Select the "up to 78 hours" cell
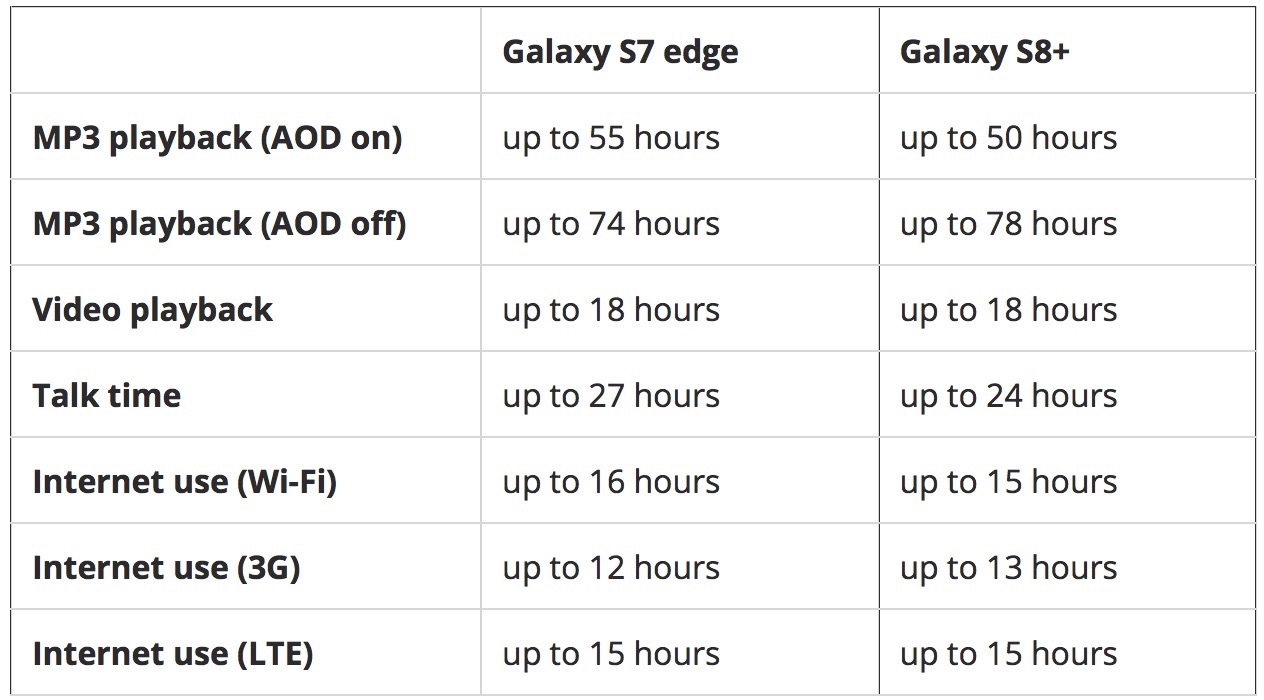 1008,224
